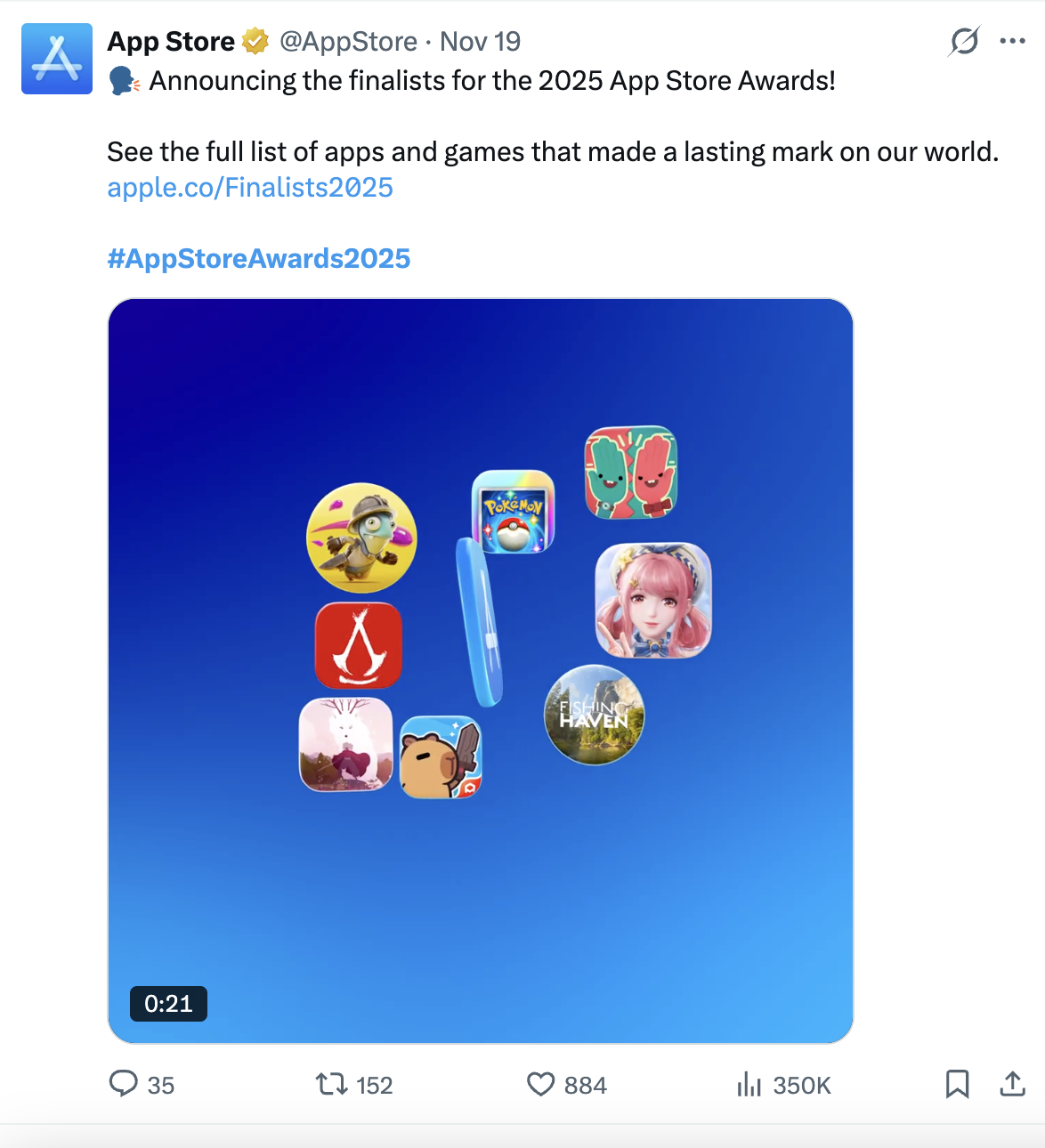Like the post with the heart icon

(540, 1084)
